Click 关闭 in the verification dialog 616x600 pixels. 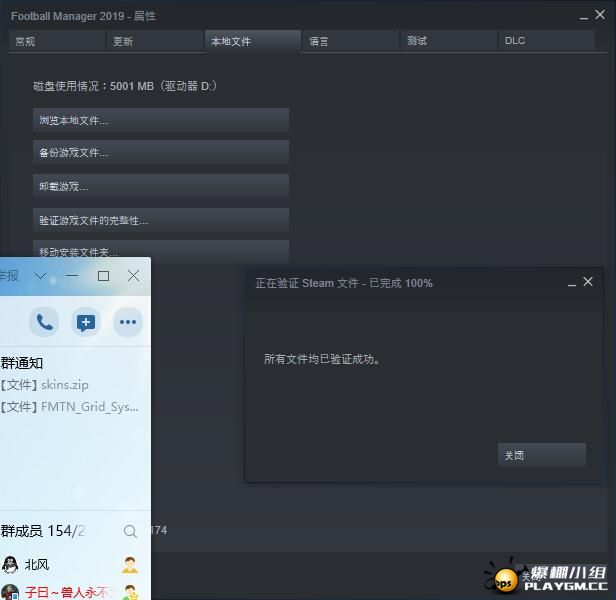point(542,455)
